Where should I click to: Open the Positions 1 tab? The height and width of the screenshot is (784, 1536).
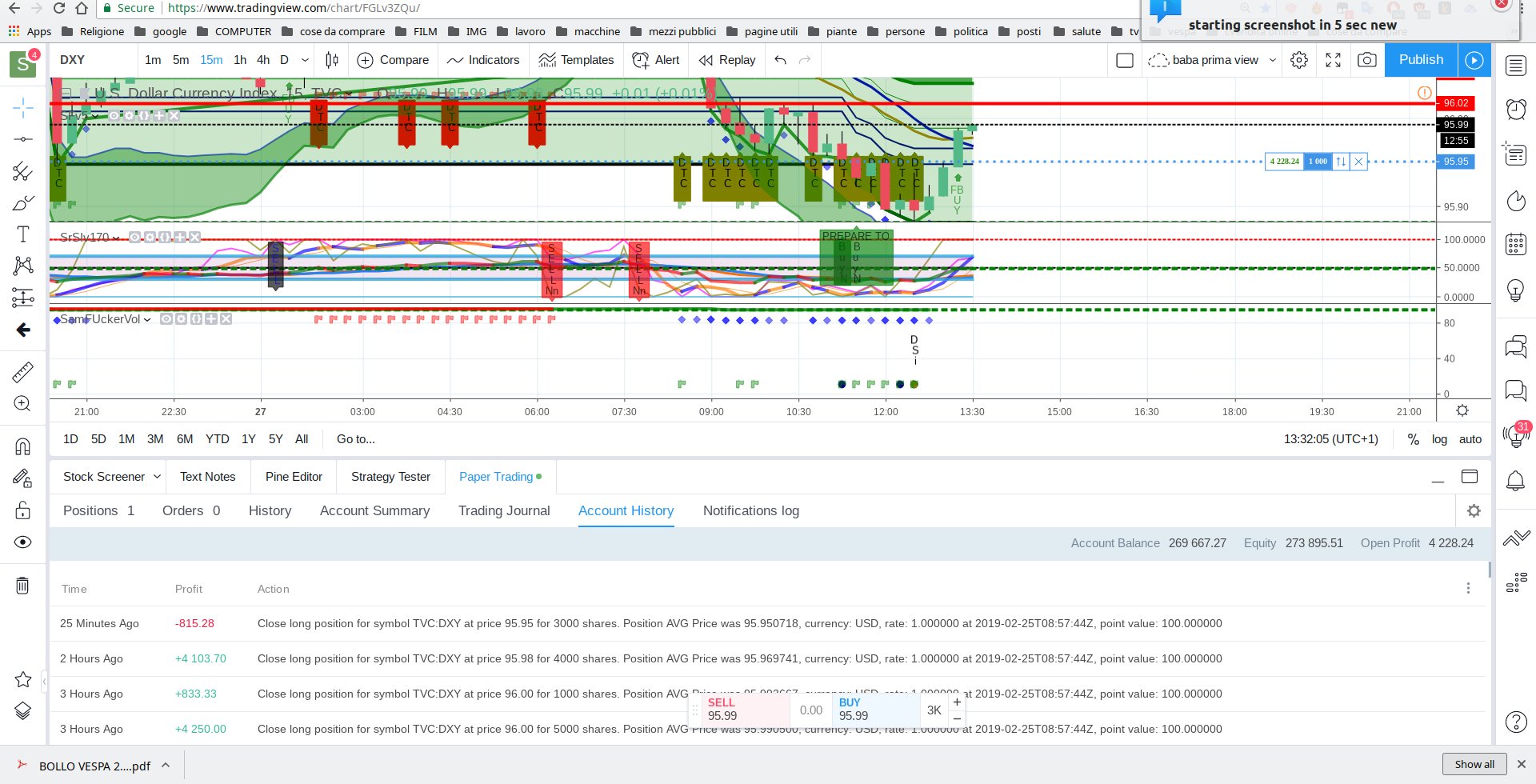tap(98, 510)
